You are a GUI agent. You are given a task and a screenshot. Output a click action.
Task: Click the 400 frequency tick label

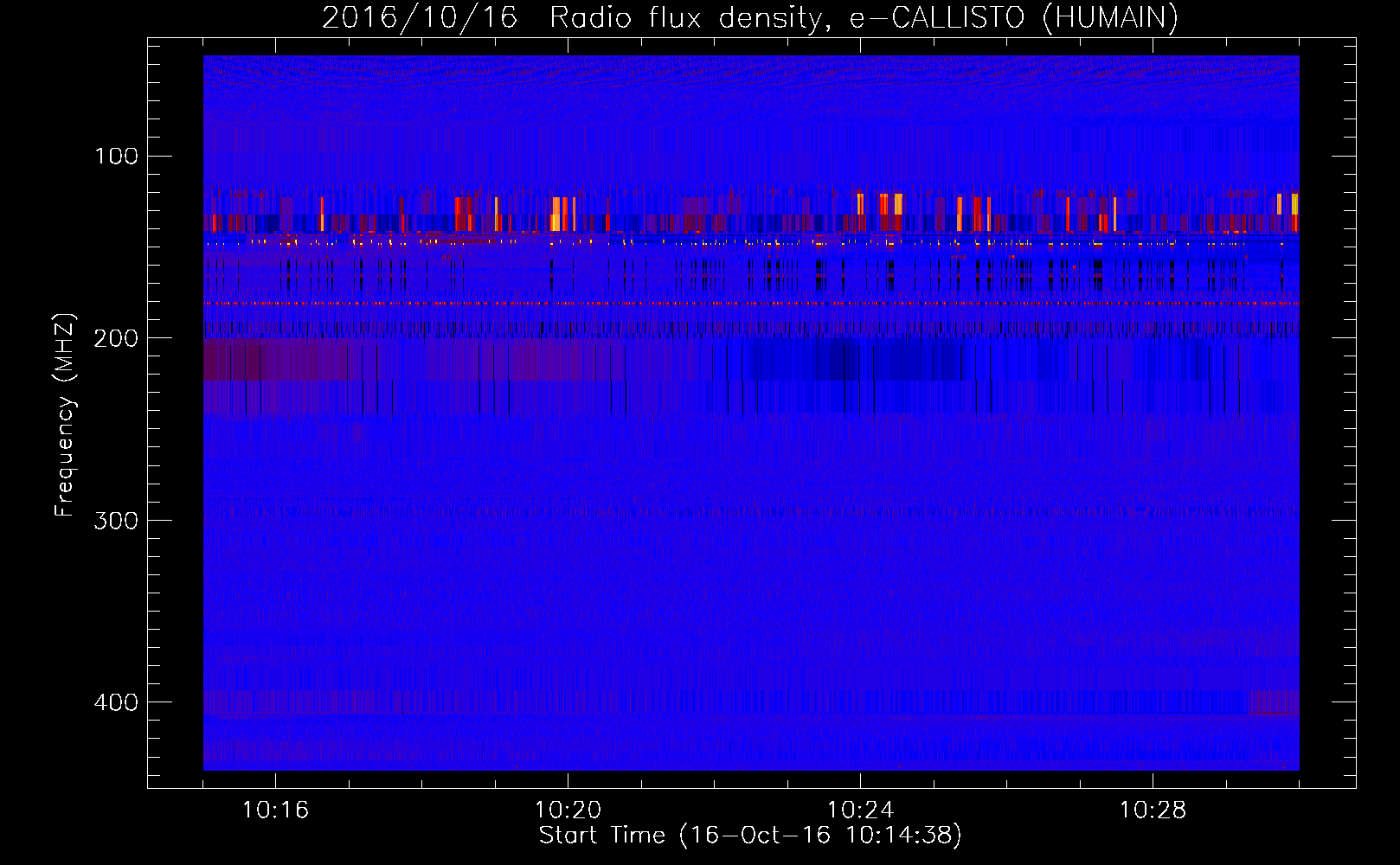[116, 702]
